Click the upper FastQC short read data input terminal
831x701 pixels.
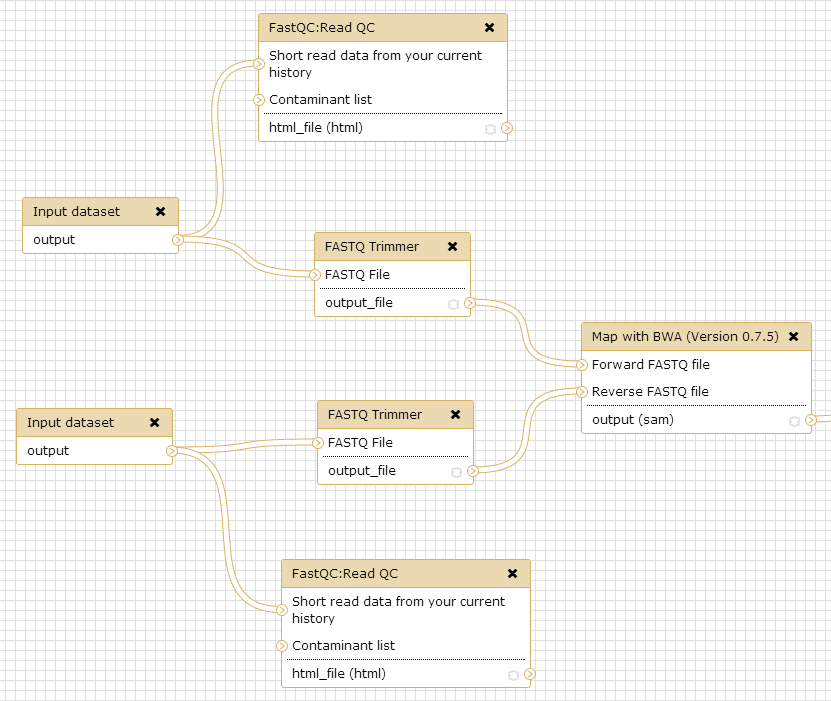[x=259, y=64]
